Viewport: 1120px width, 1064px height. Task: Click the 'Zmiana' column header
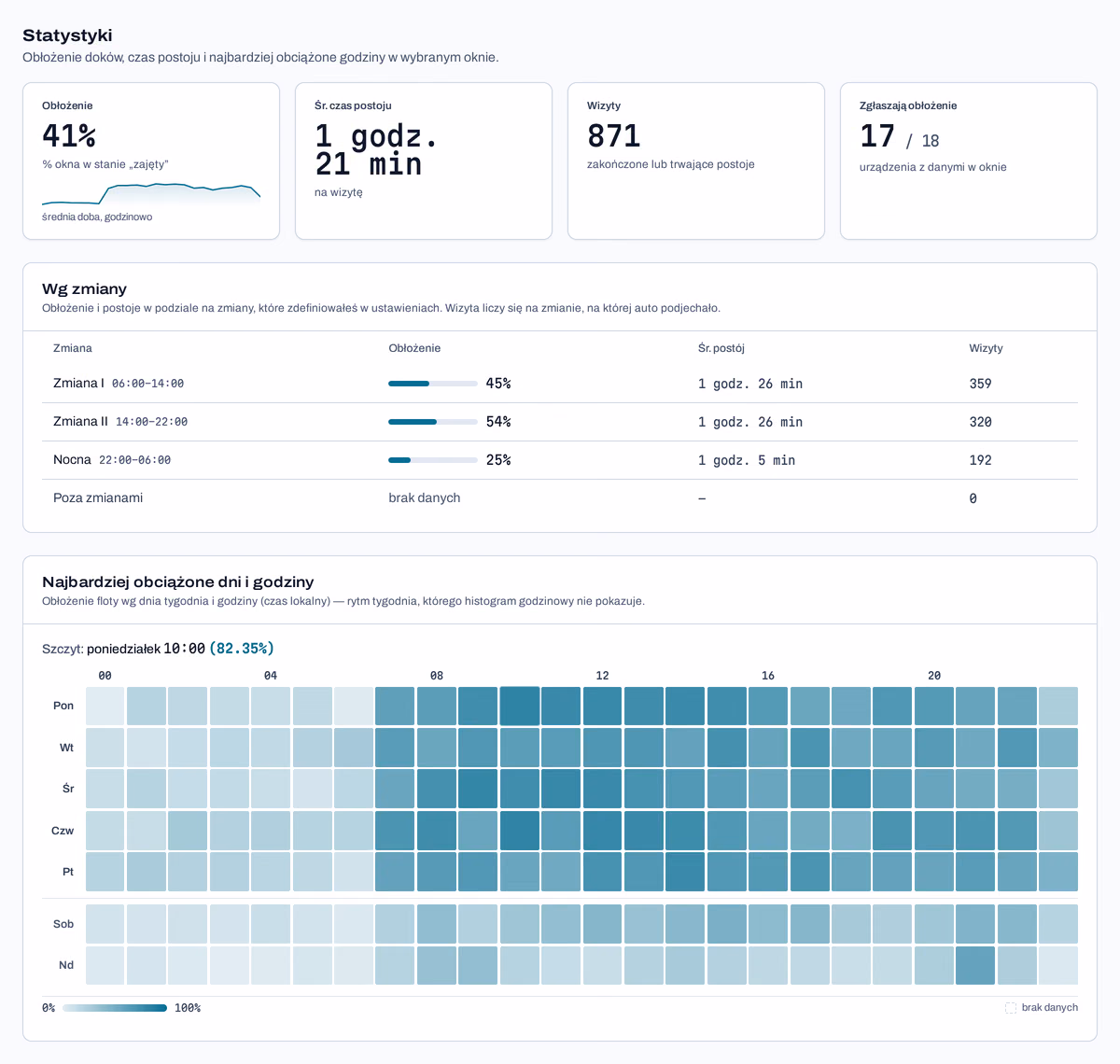click(73, 348)
